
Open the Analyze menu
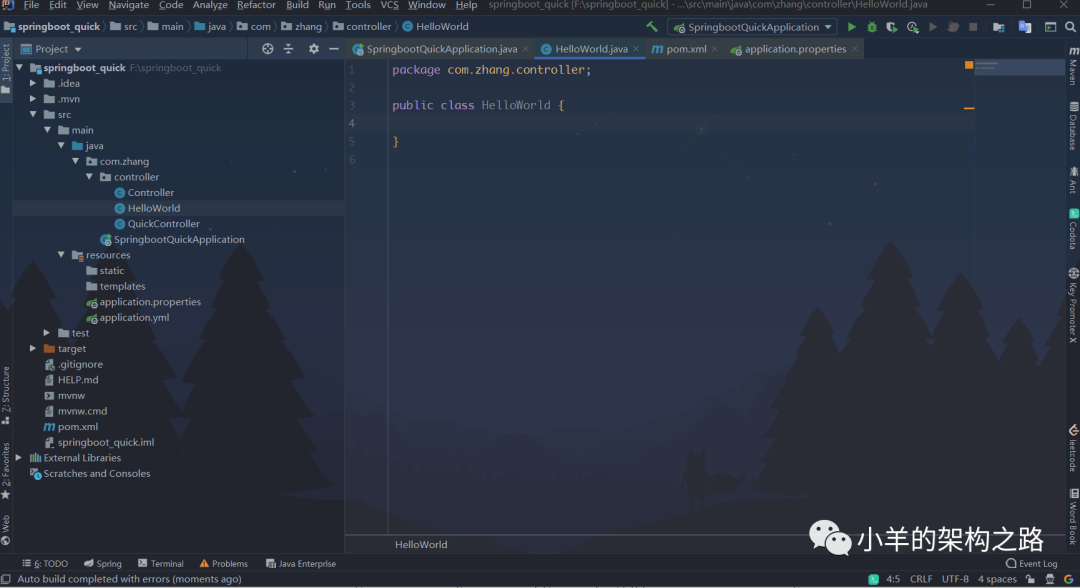(x=210, y=6)
